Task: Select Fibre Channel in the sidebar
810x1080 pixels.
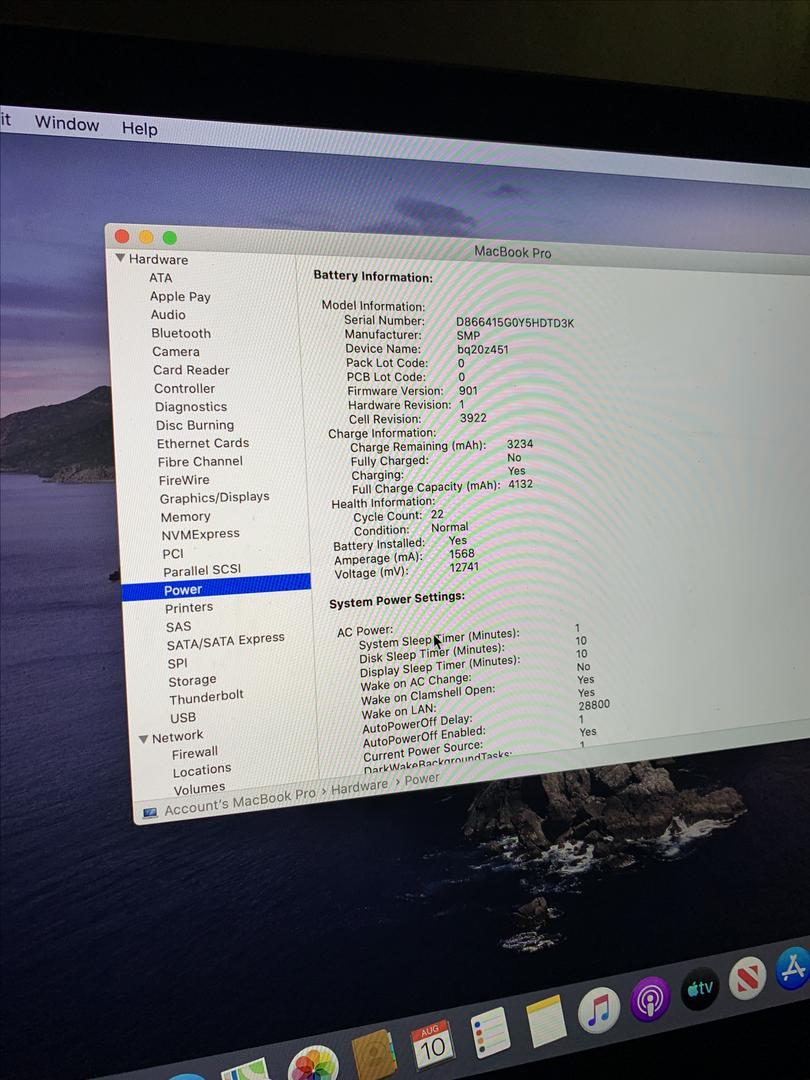Action: point(200,461)
